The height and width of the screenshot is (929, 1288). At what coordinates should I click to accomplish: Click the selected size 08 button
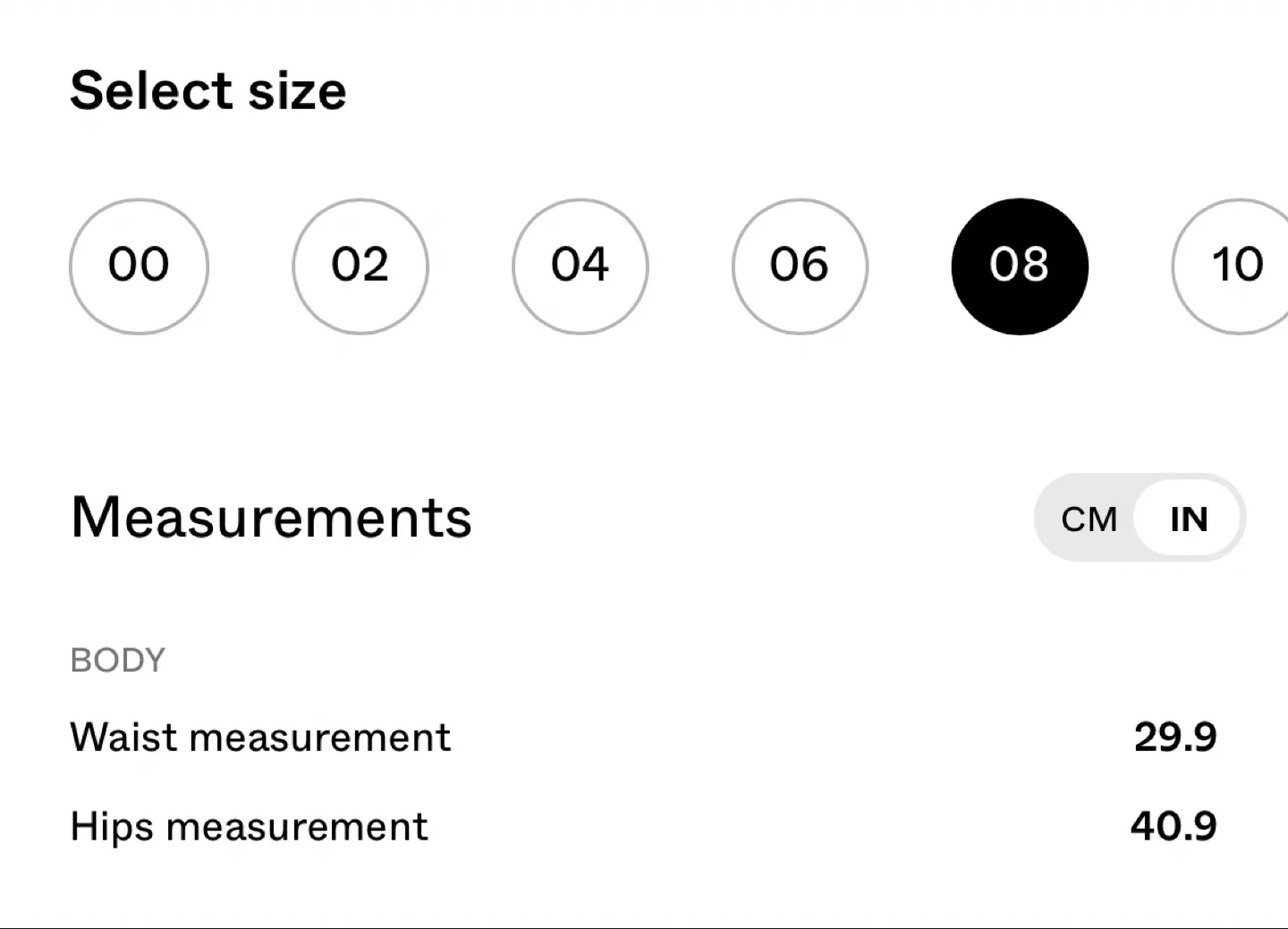(x=1020, y=266)
